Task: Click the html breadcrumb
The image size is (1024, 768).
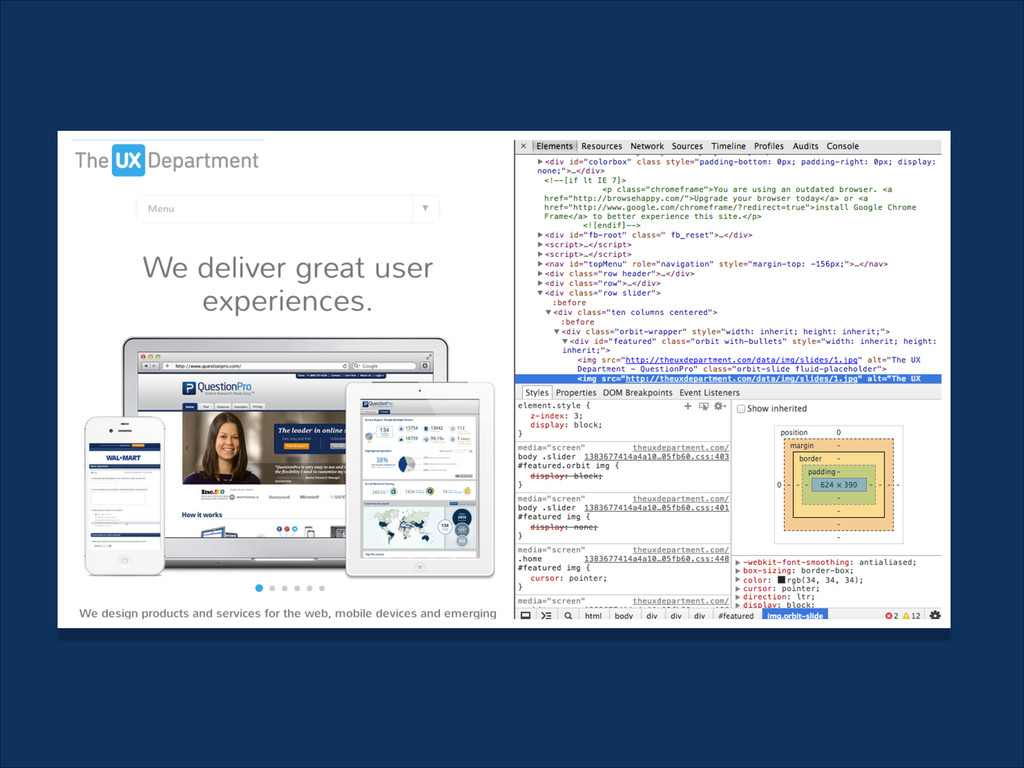Action: pyautogui.click(x=593, y=616)
